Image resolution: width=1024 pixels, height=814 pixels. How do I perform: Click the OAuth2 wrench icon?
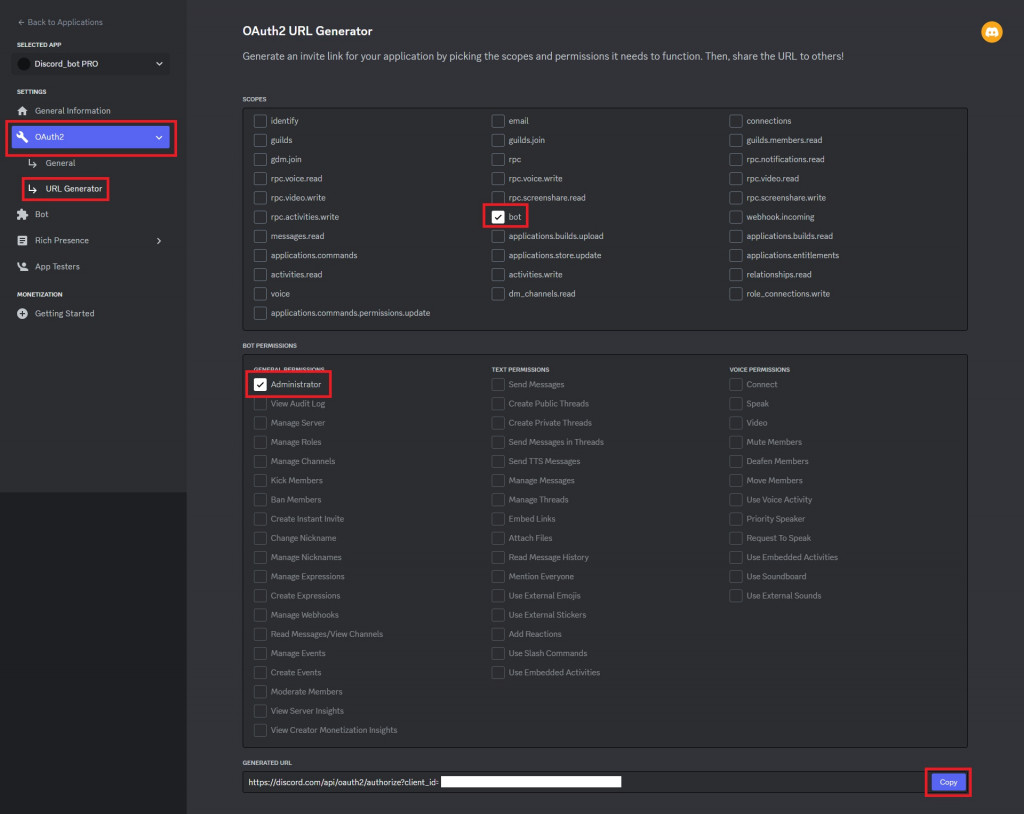(22, 137)
